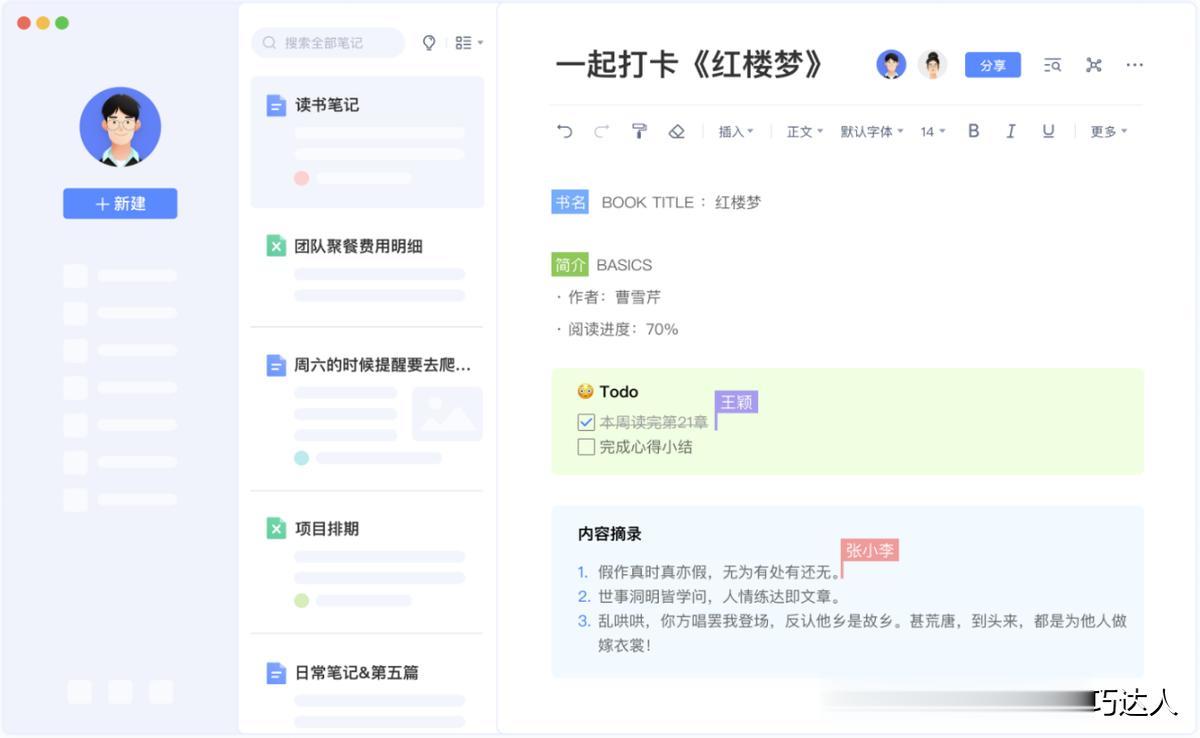Viewport: 1200px width, 738px height.
Task: Click the title 一起打卡《红楼梦》
Action: tap(690, 65)
